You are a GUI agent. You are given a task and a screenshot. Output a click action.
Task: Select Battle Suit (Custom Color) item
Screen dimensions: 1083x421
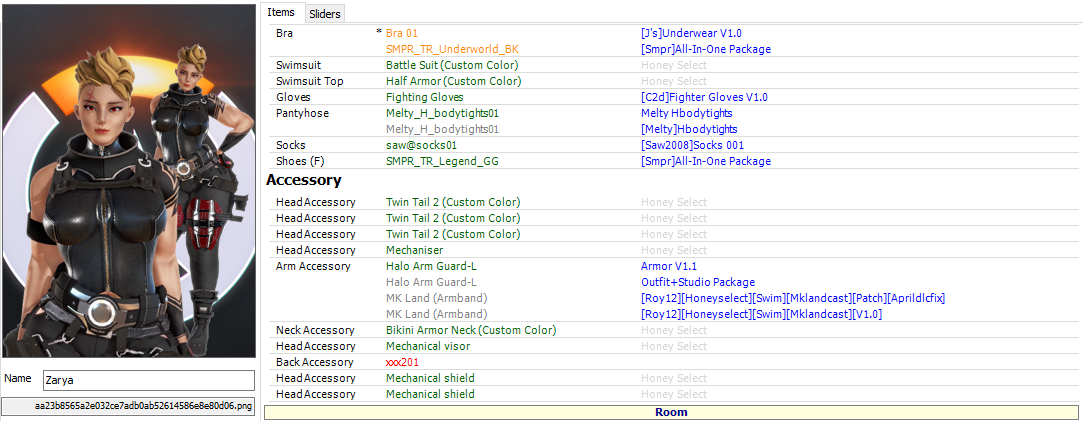coord(452,65)
